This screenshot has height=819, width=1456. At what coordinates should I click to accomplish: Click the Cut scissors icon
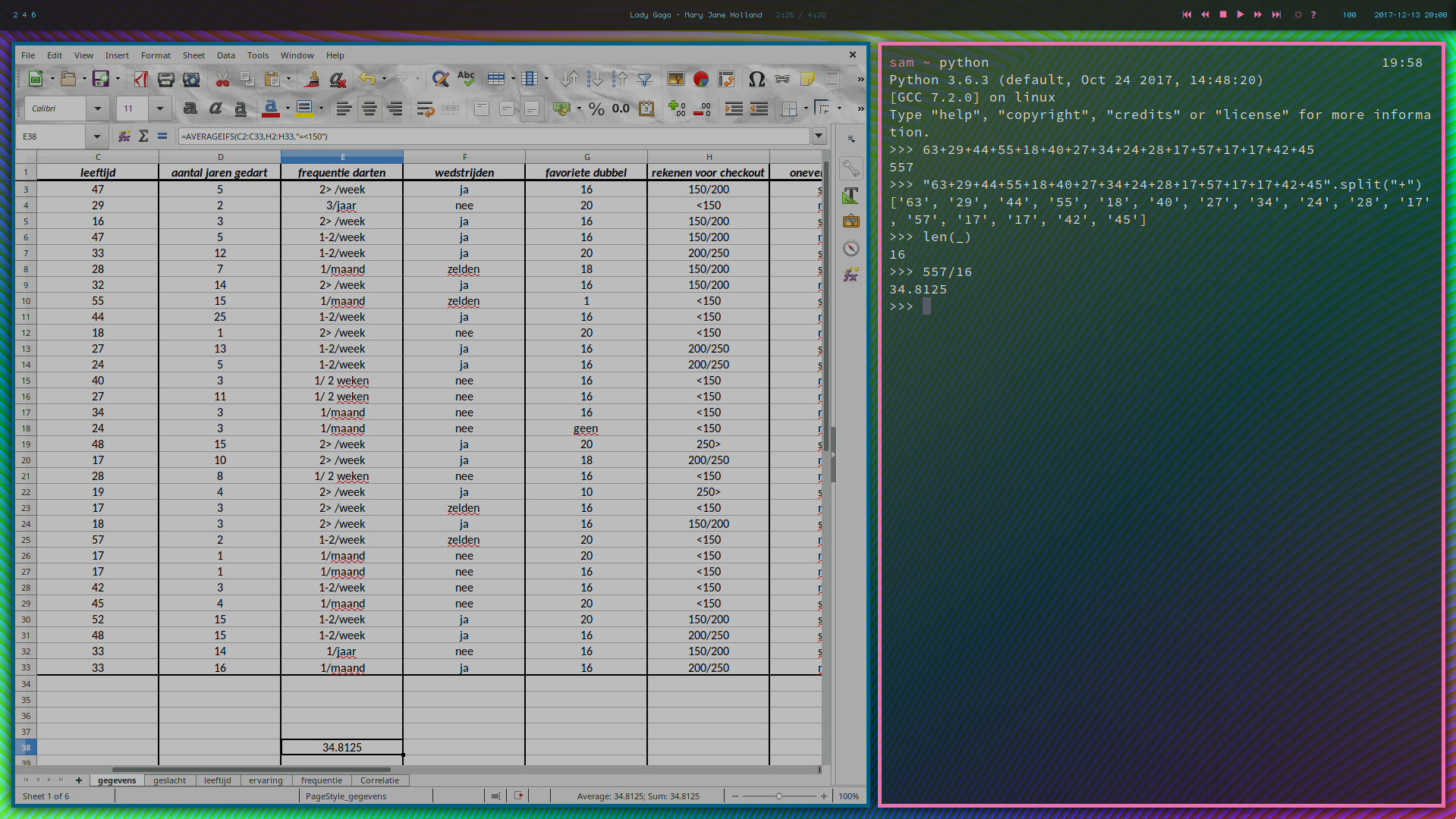pyautogui.click(x=222, y=79)
